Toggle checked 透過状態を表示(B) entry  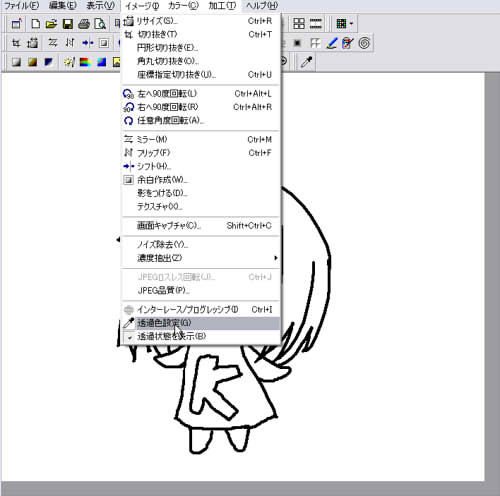pyautogui.click(x=201, y=336)
